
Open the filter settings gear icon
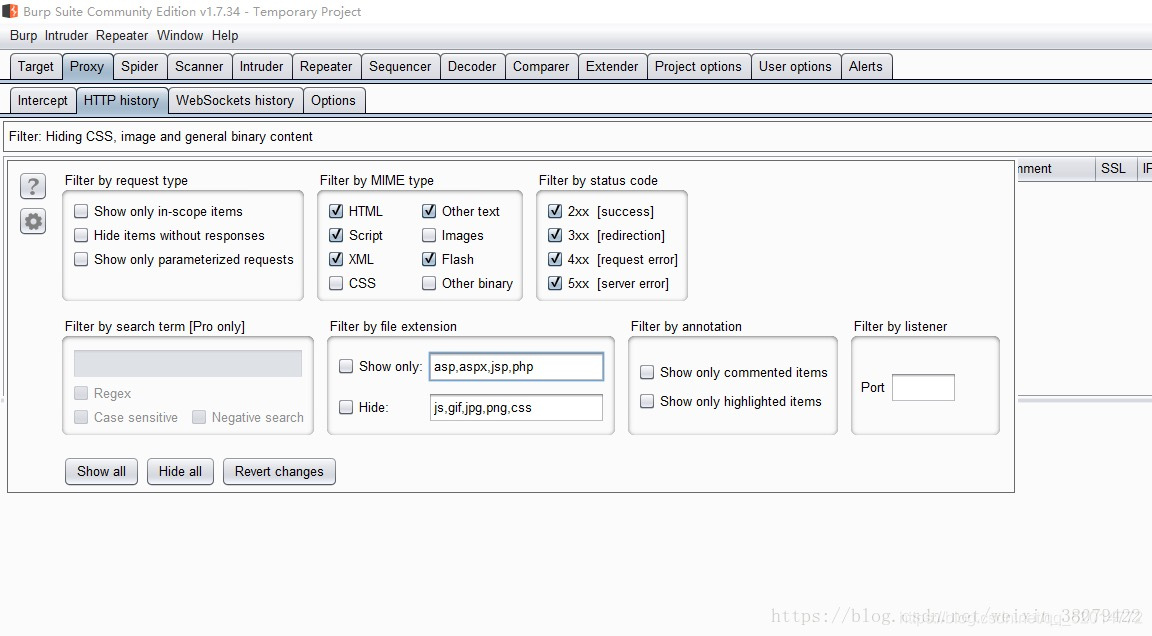coord(33,222)
